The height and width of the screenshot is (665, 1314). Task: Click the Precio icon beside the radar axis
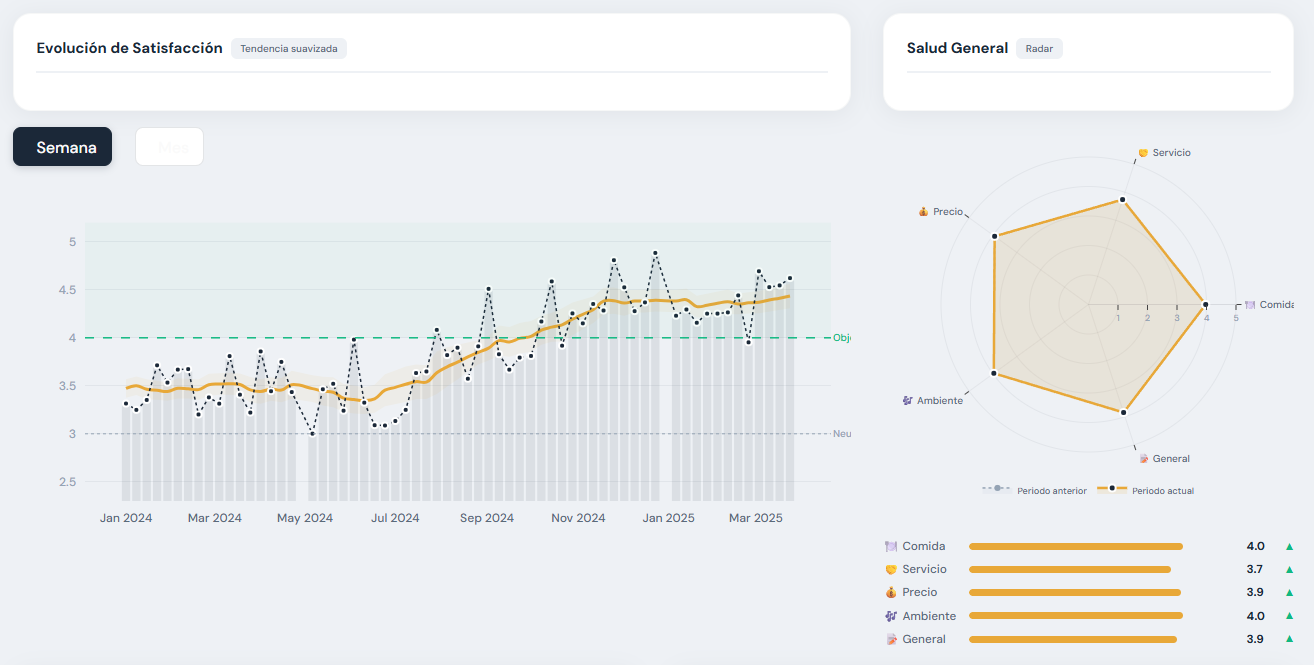point(923,212)
